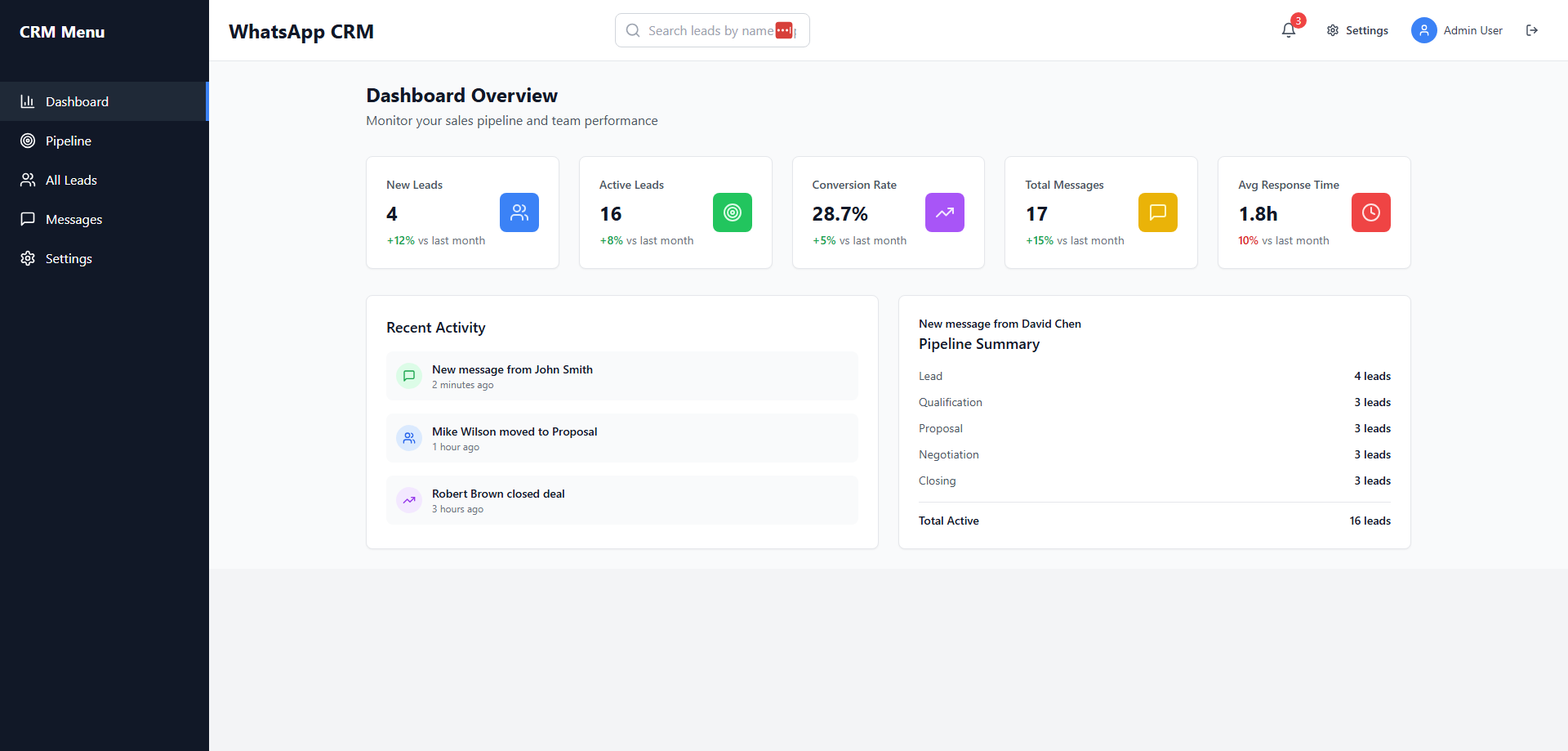Click the Settings button in top header

tap(1357, 30)
